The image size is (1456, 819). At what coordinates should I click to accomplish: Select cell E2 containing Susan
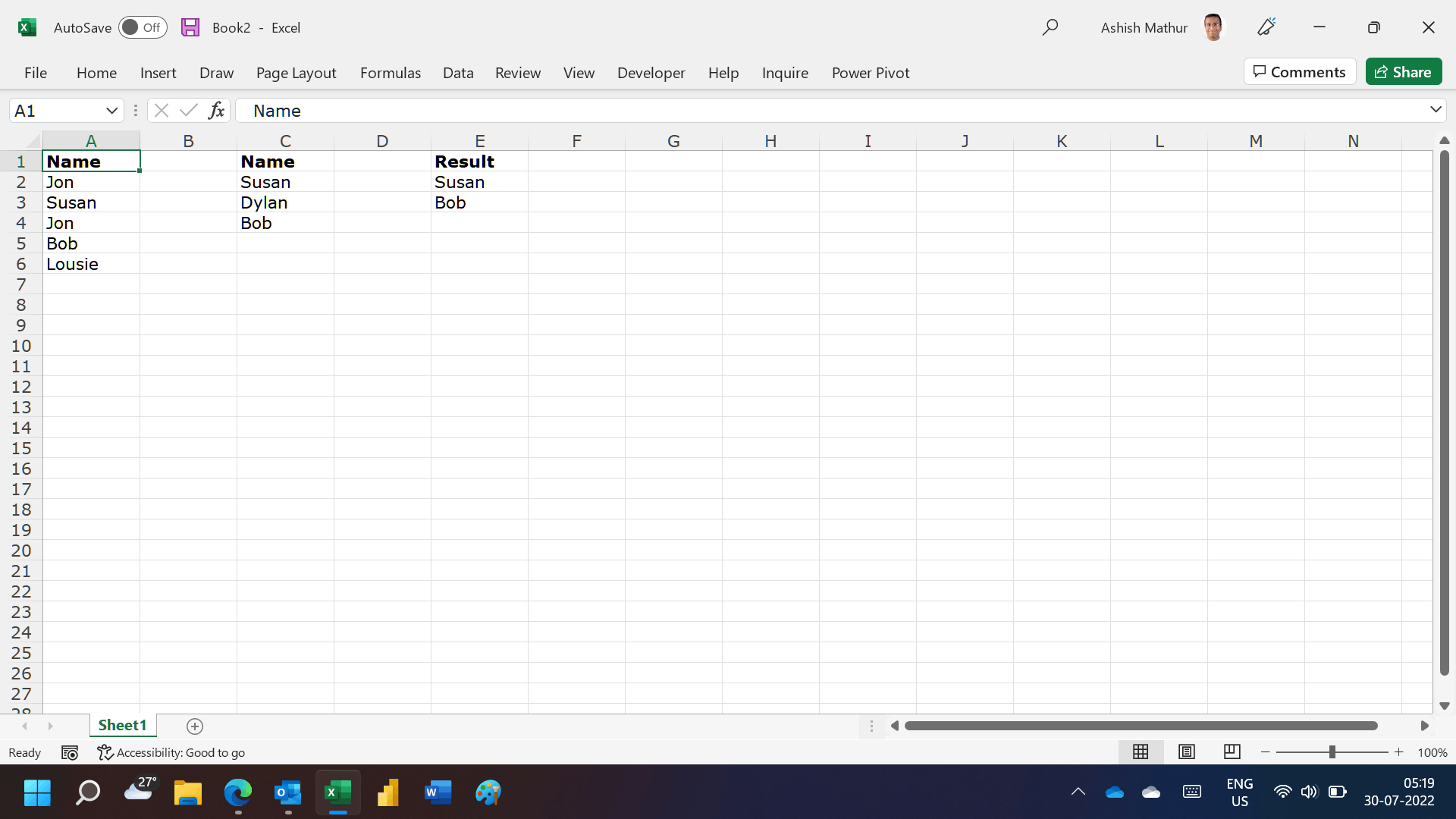click(479, 182)
